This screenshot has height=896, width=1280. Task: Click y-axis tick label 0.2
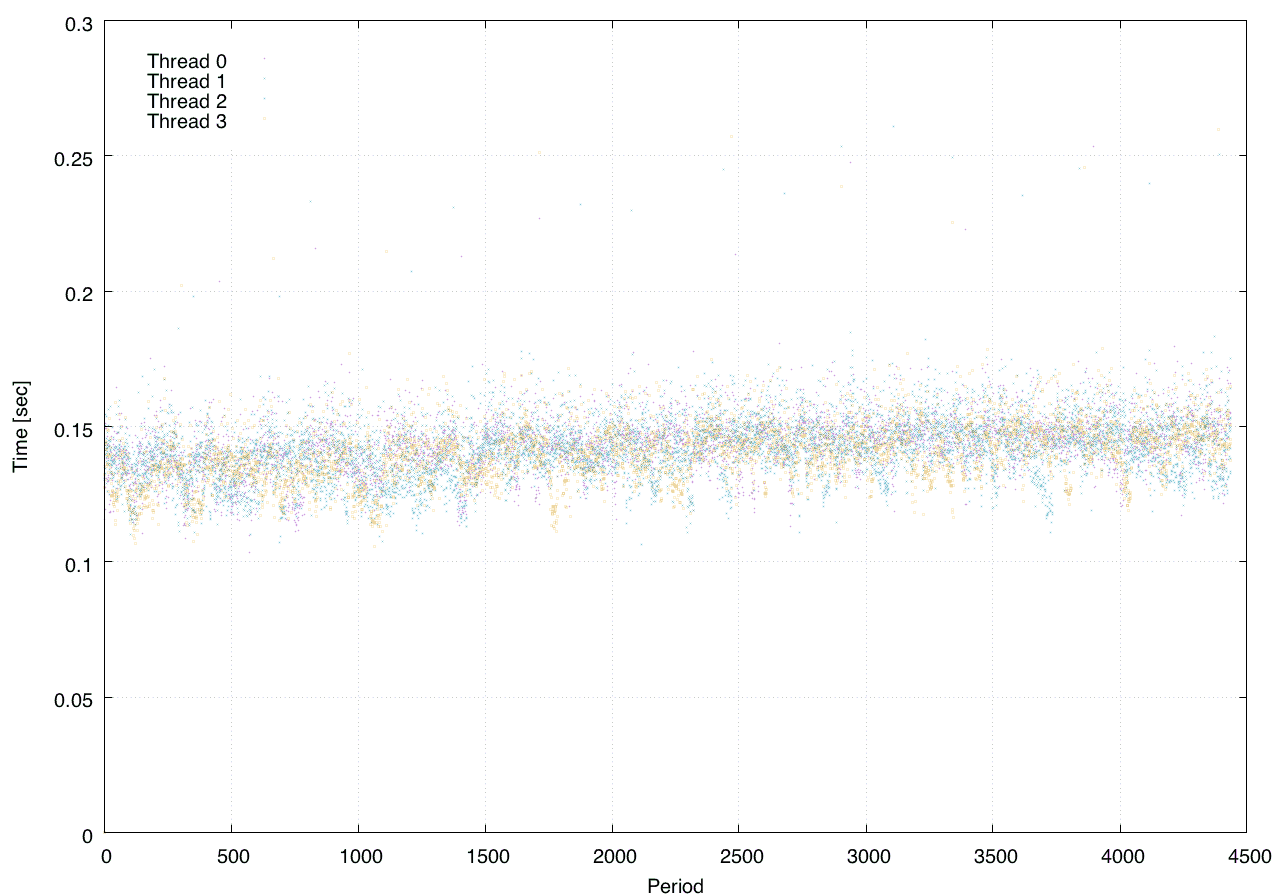pyautogui.click(x=78, y=292)
